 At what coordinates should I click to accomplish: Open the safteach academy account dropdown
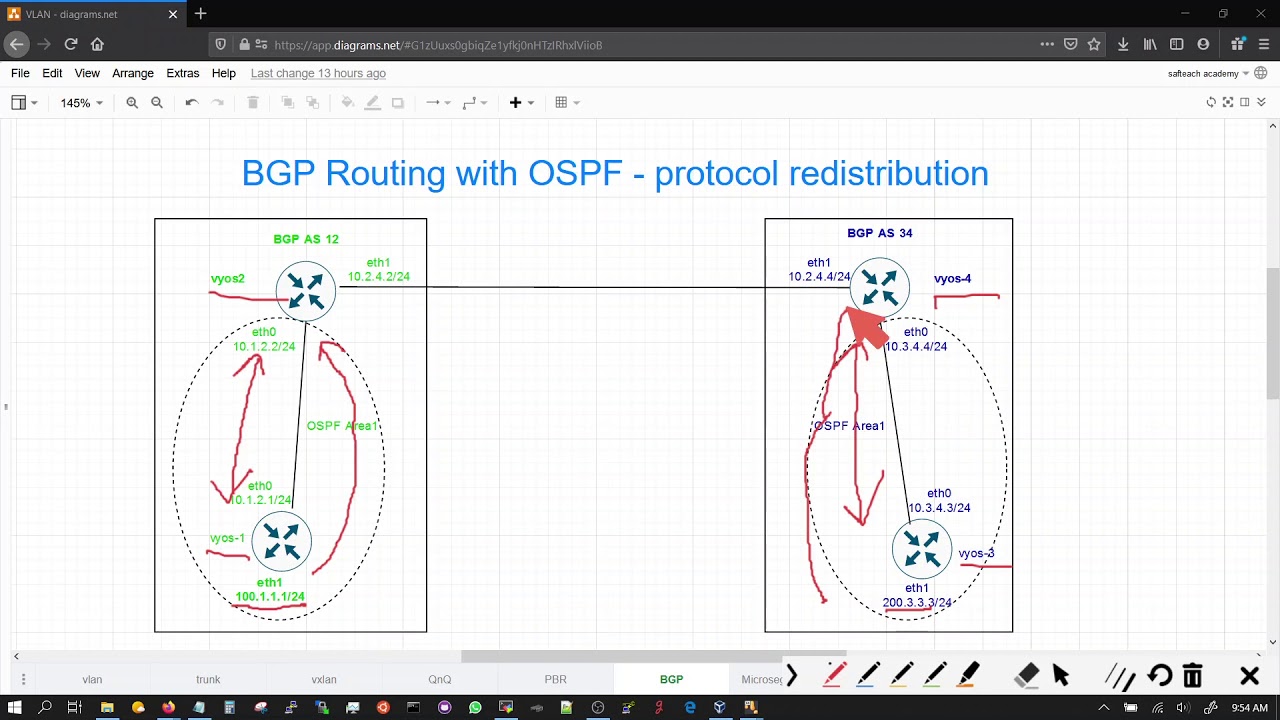(1208, 73)
